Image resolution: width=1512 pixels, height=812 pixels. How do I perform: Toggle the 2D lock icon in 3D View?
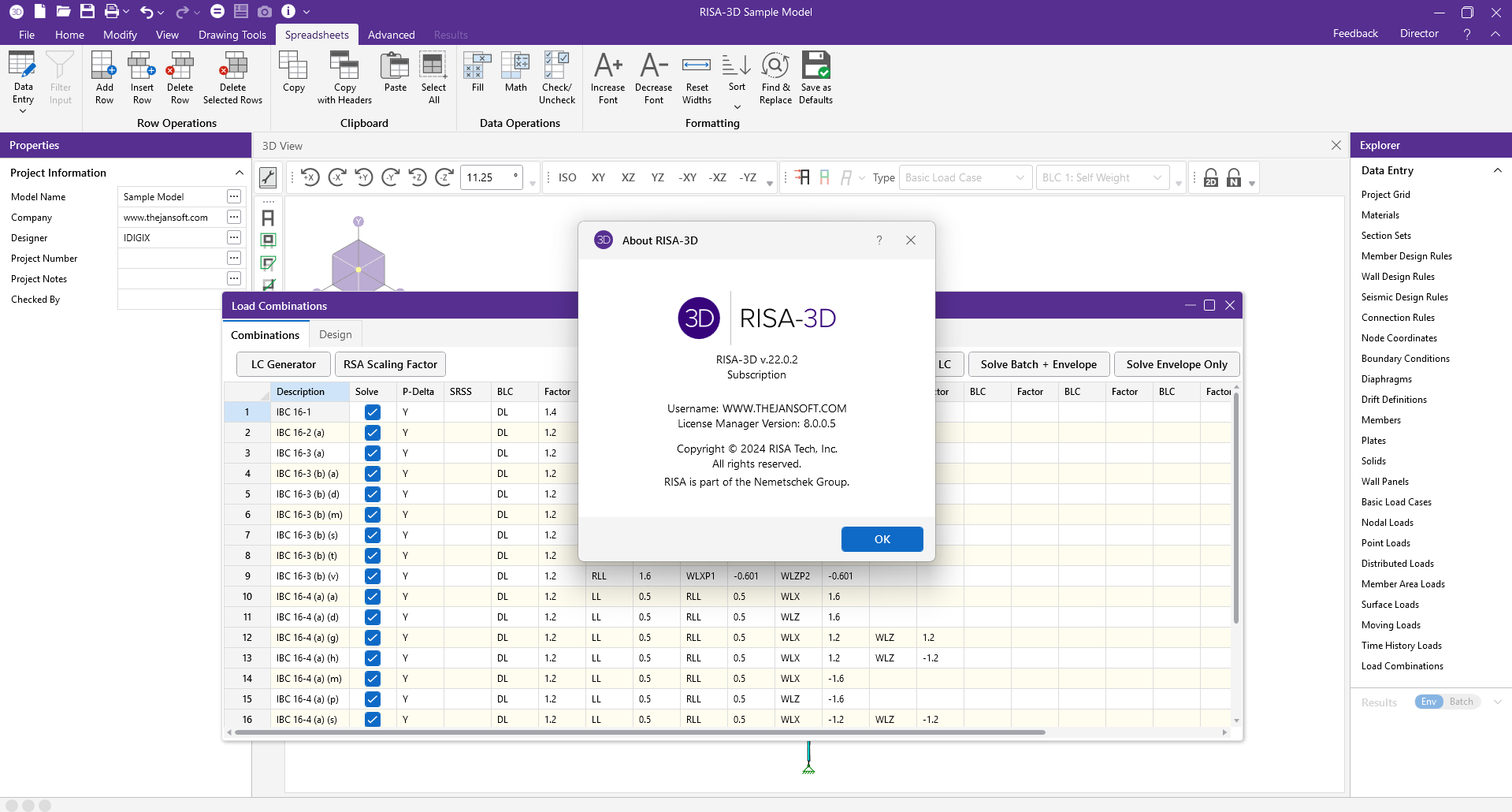(x=1211, y=177)
